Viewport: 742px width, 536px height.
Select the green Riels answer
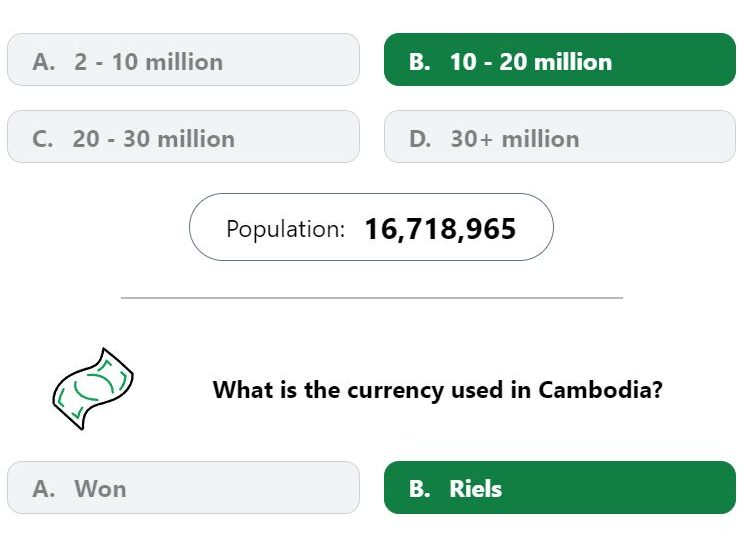(560, 487)
